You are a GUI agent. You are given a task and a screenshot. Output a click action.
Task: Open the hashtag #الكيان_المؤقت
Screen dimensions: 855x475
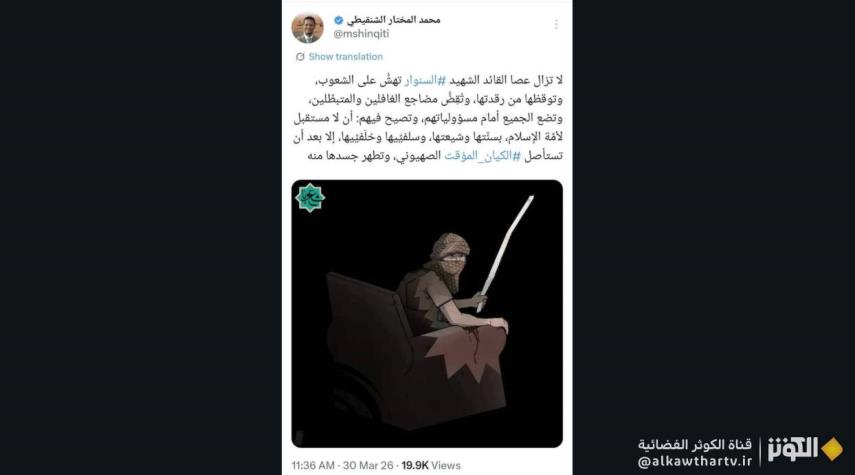coord(483,156)
